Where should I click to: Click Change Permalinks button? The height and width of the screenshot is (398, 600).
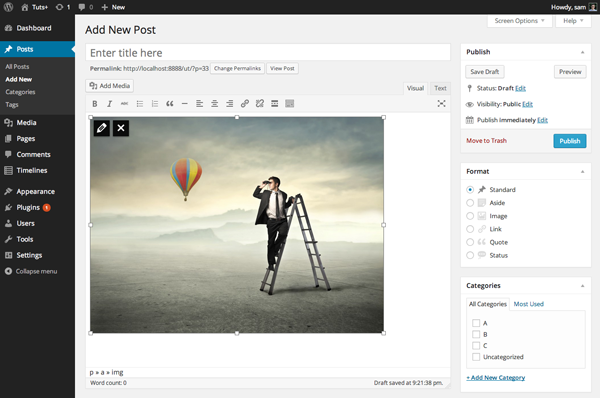[237, 69]
